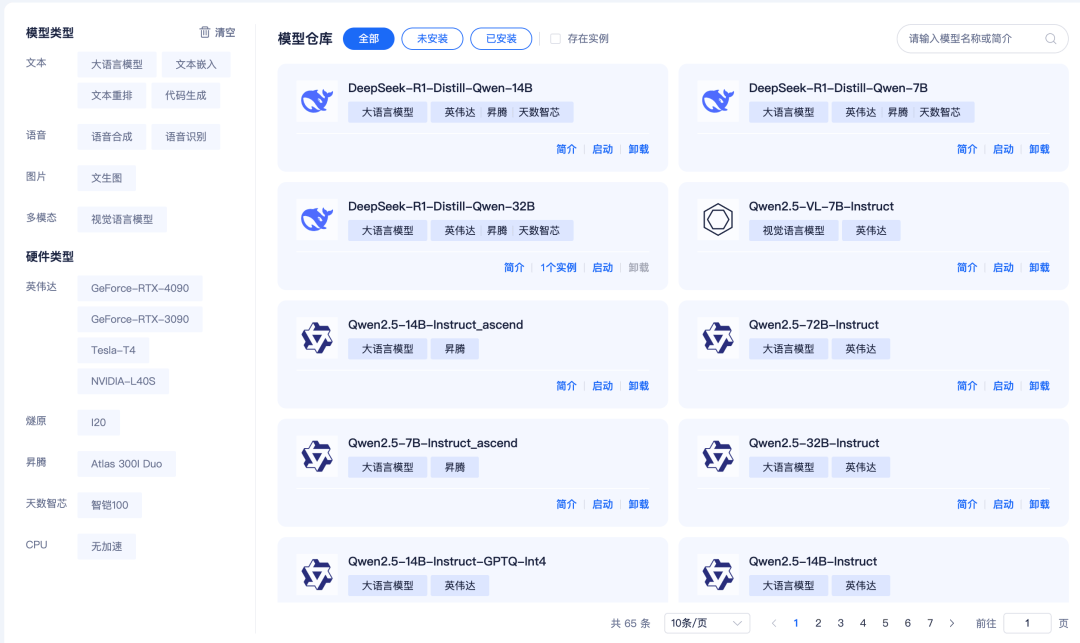Click the next-page arrow in pagination
The width and height of the screenshot is (1080, 643).
(951, 622)
